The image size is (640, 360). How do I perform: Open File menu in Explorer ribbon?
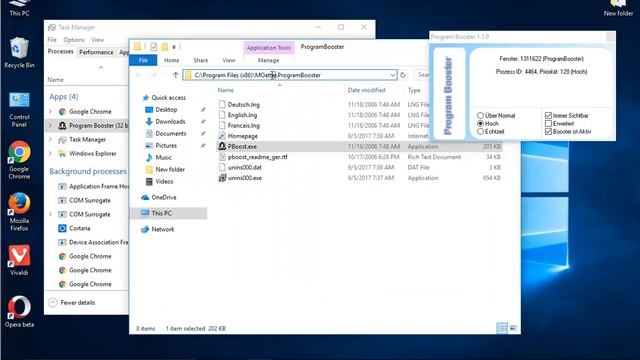pos(143,60)
